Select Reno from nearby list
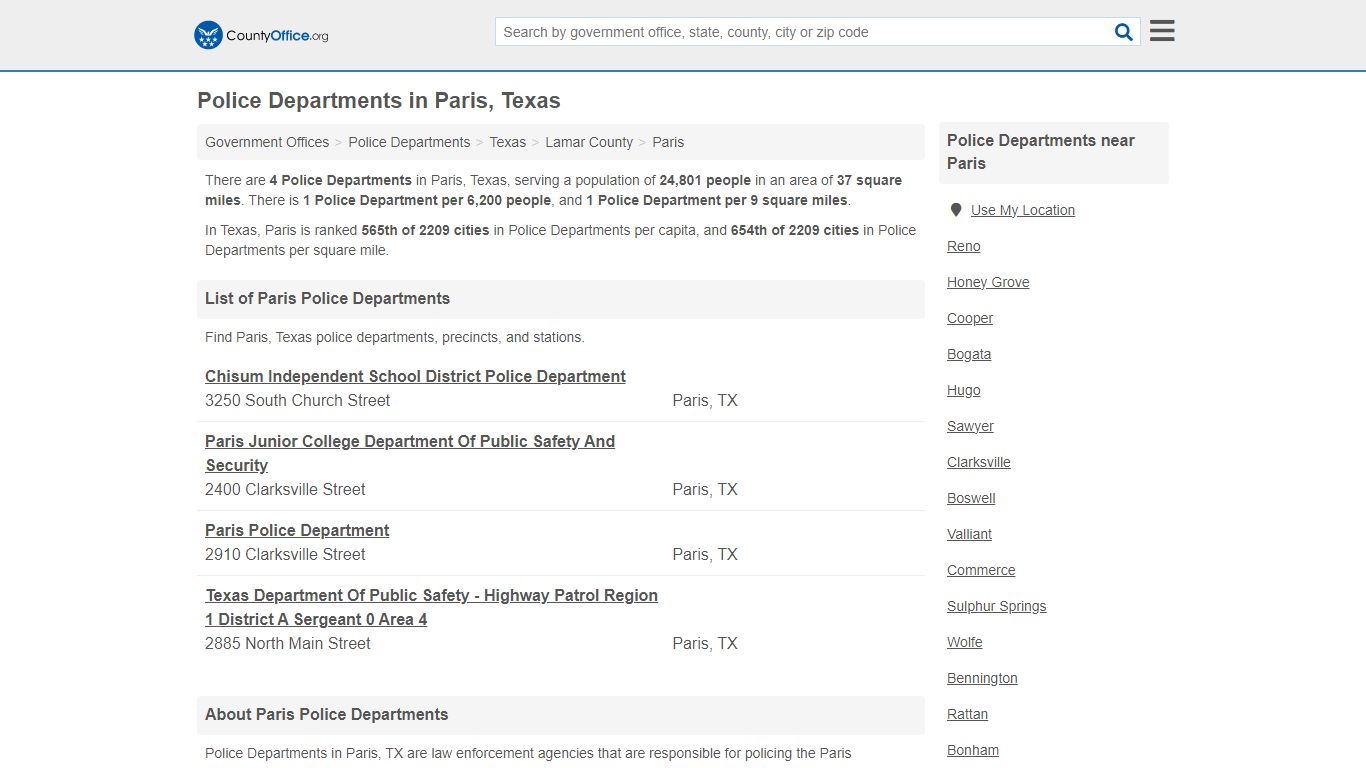 (964, 246)
